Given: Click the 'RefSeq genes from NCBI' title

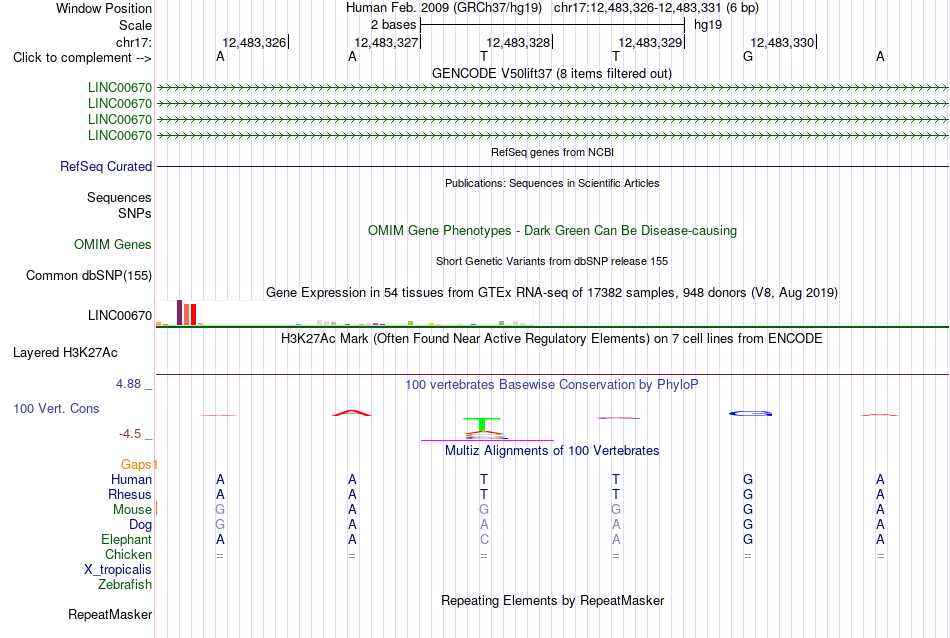Looking at the screenshot, I should [552, 152].
